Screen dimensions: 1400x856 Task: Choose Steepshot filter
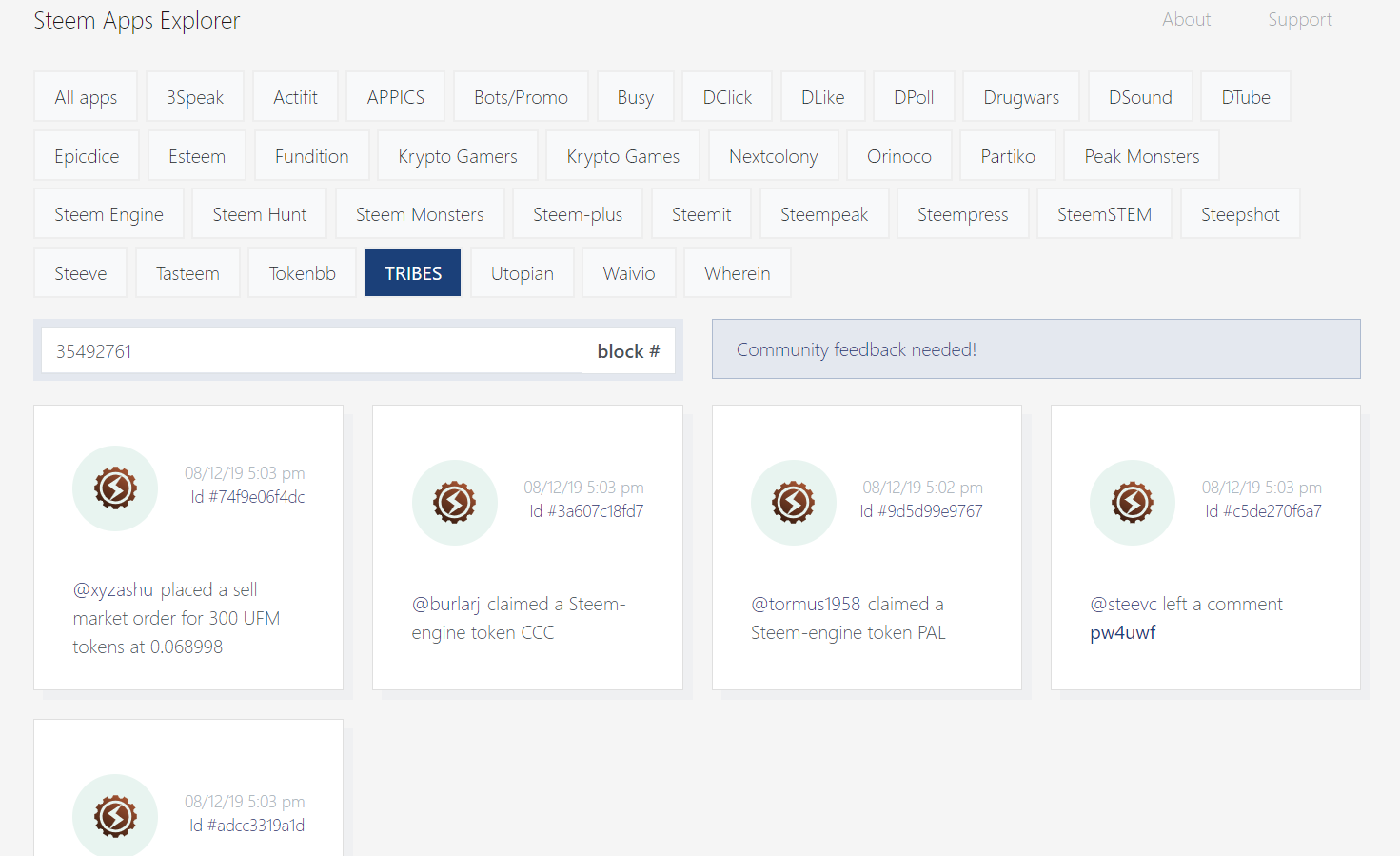click(x=1240, y=214)
